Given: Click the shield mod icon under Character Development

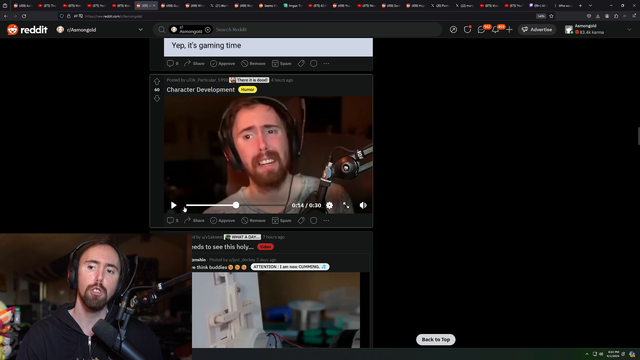Looking at the screenshot, I should pos(313,220).
